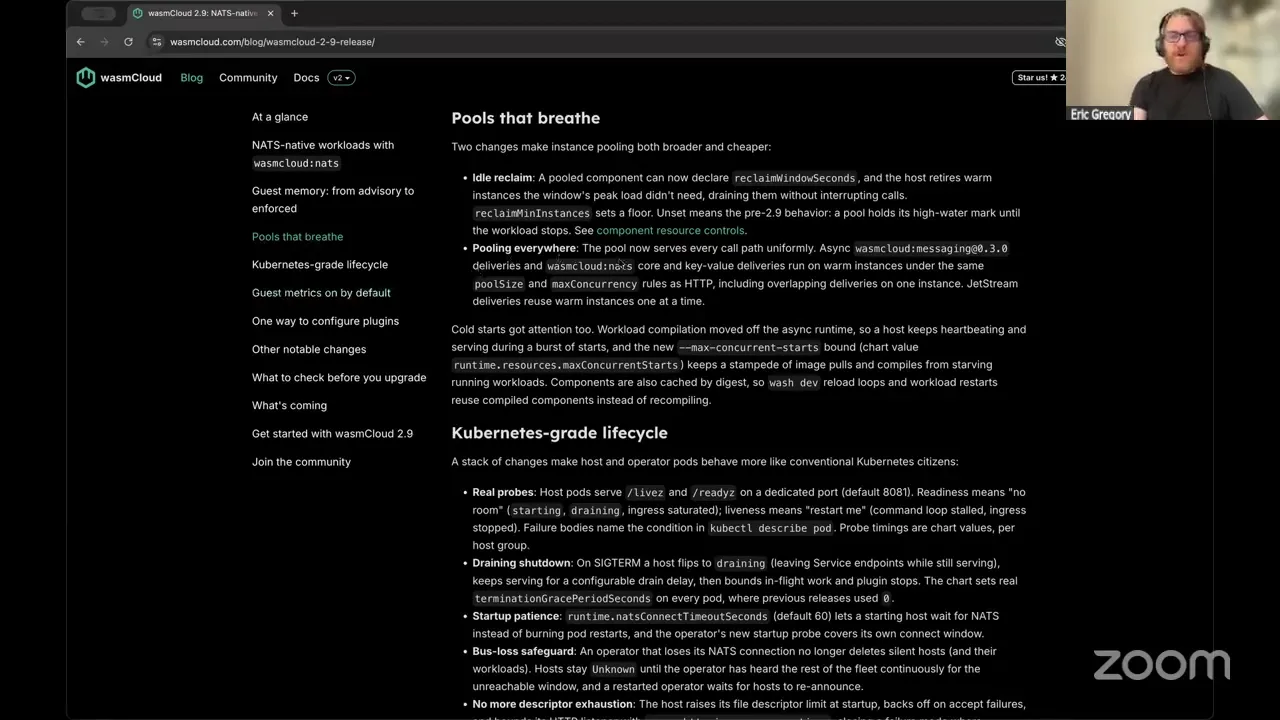
Task: Open the Blog navigation item
Action: [191, 78]
